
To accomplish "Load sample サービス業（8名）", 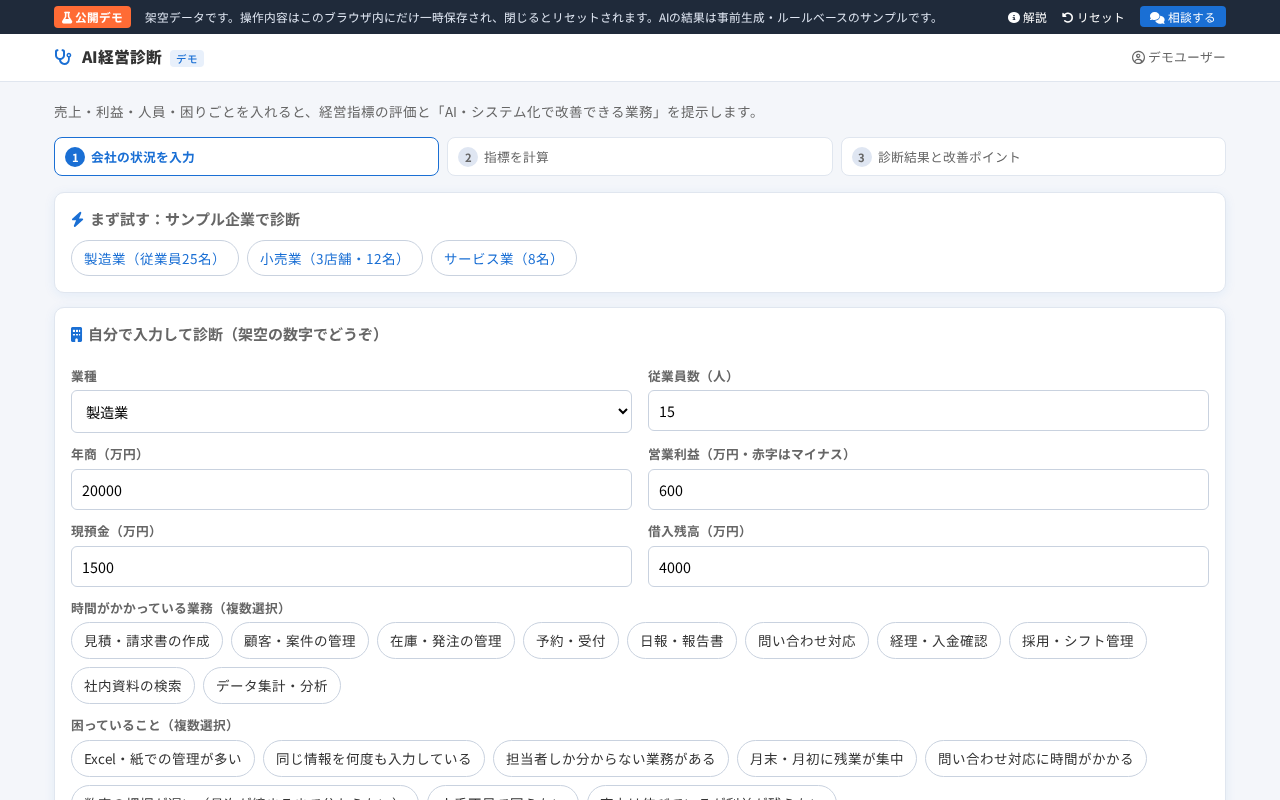I will pyautogui.click(x=504, y=258).
